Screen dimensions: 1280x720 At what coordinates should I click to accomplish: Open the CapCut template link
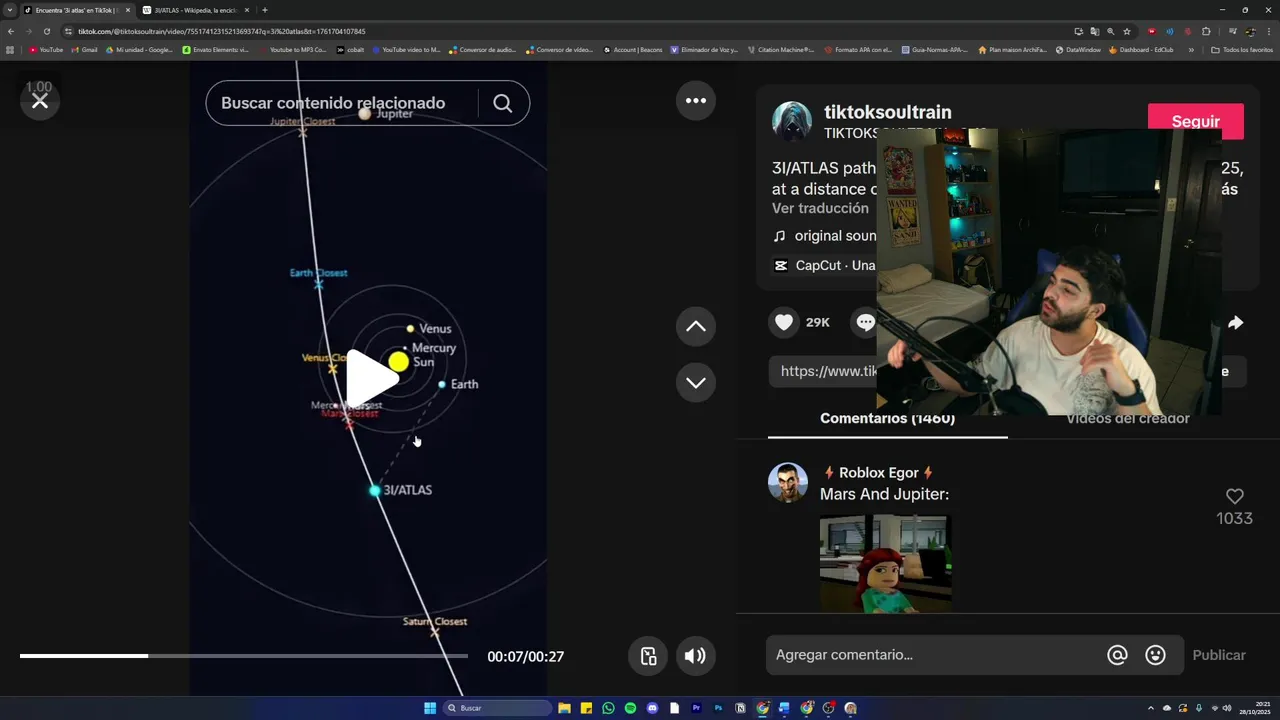(x=826, y=266)
